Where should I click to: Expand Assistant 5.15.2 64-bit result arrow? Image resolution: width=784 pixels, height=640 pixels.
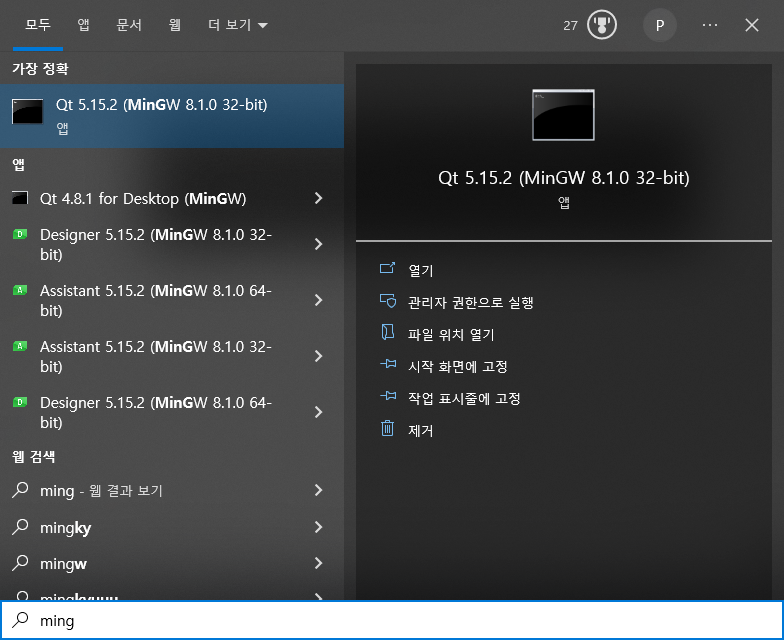pyautogui.click(x=318, y=300)
